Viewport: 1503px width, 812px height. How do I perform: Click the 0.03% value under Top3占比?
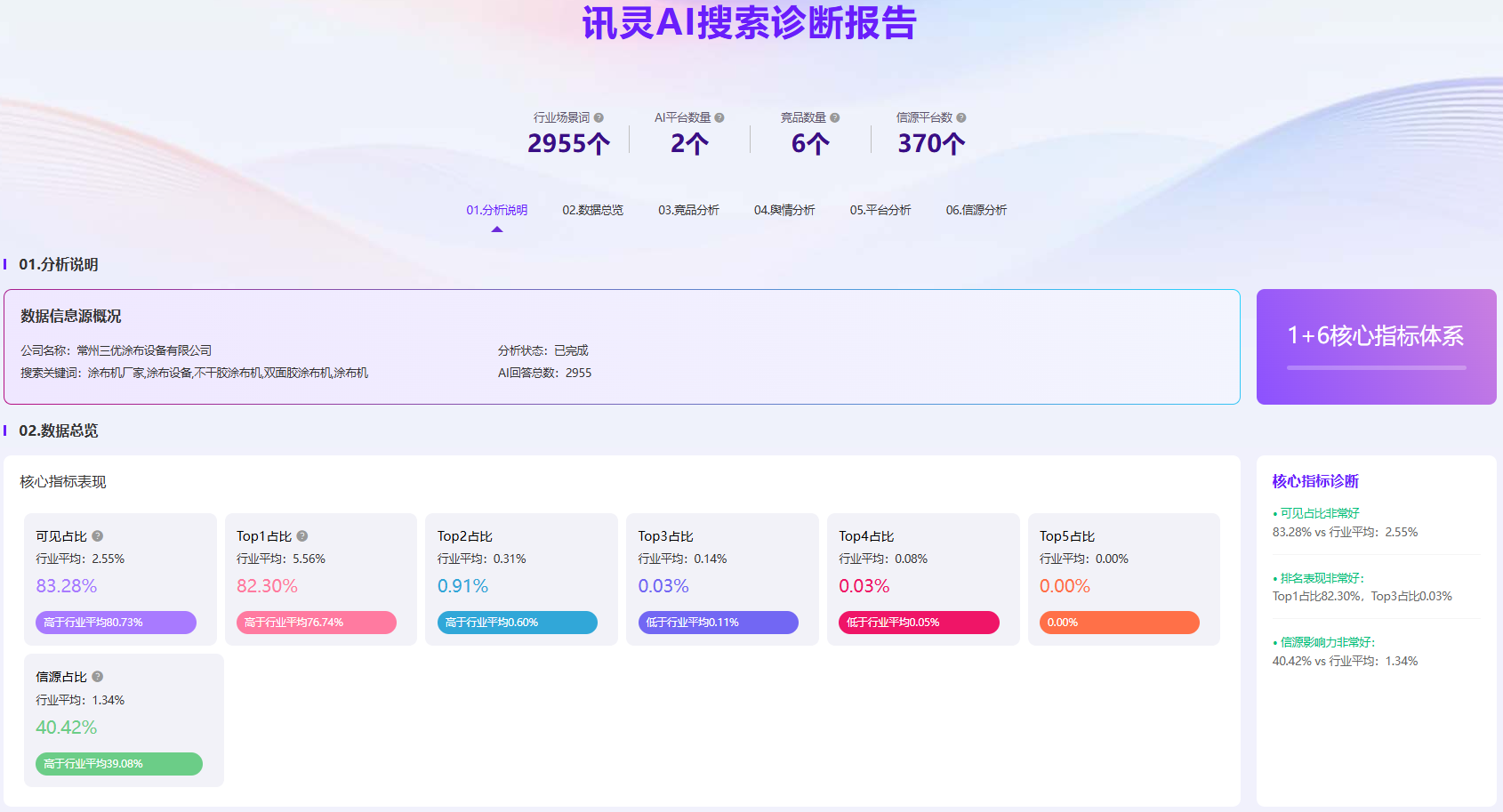[663, 586]
